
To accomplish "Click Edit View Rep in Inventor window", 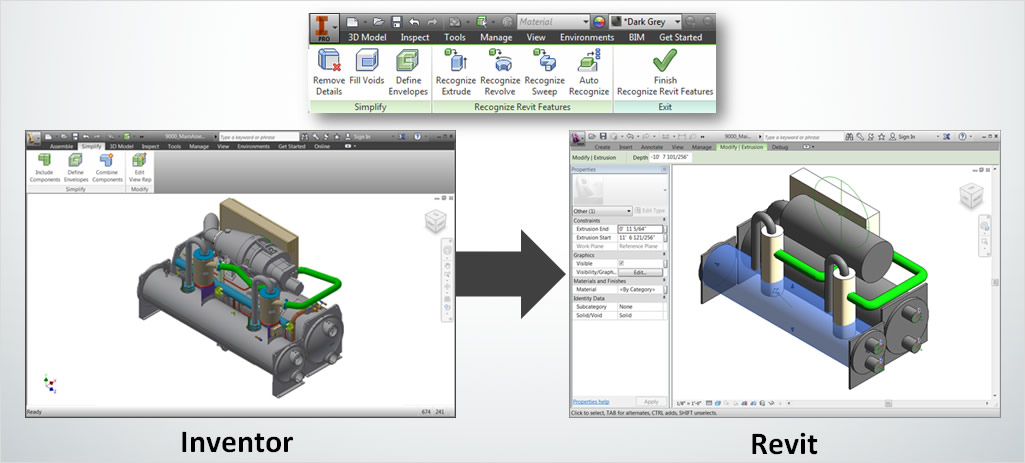I will [140, 167].
